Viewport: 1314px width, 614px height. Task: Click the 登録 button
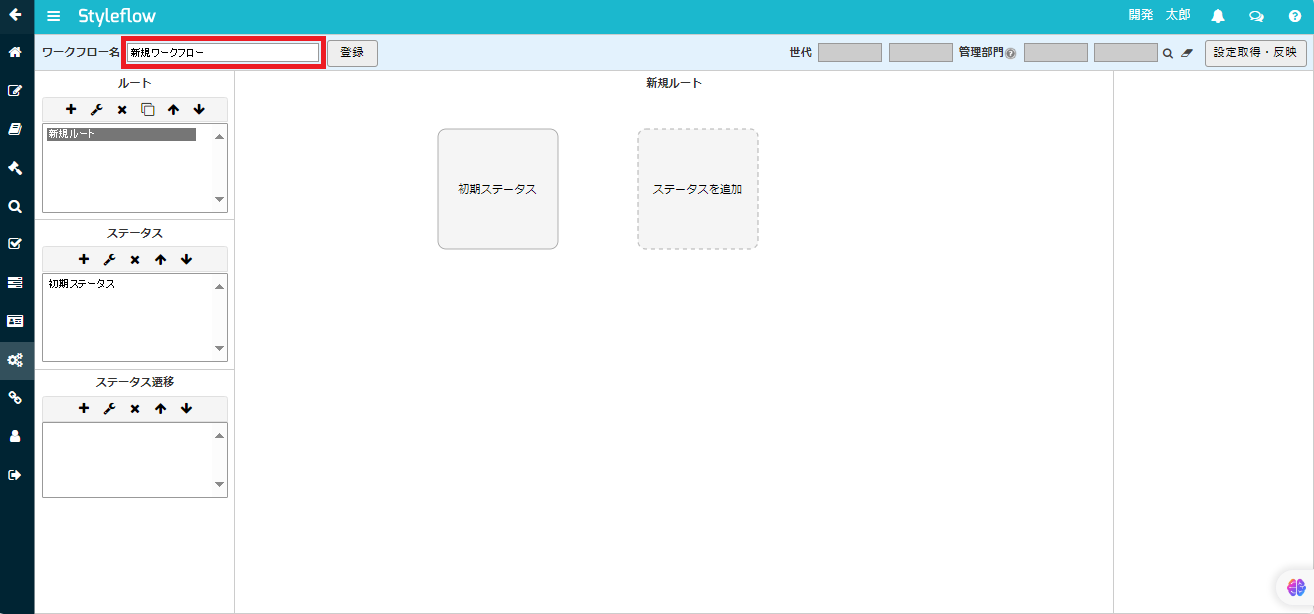click(352, 53)
